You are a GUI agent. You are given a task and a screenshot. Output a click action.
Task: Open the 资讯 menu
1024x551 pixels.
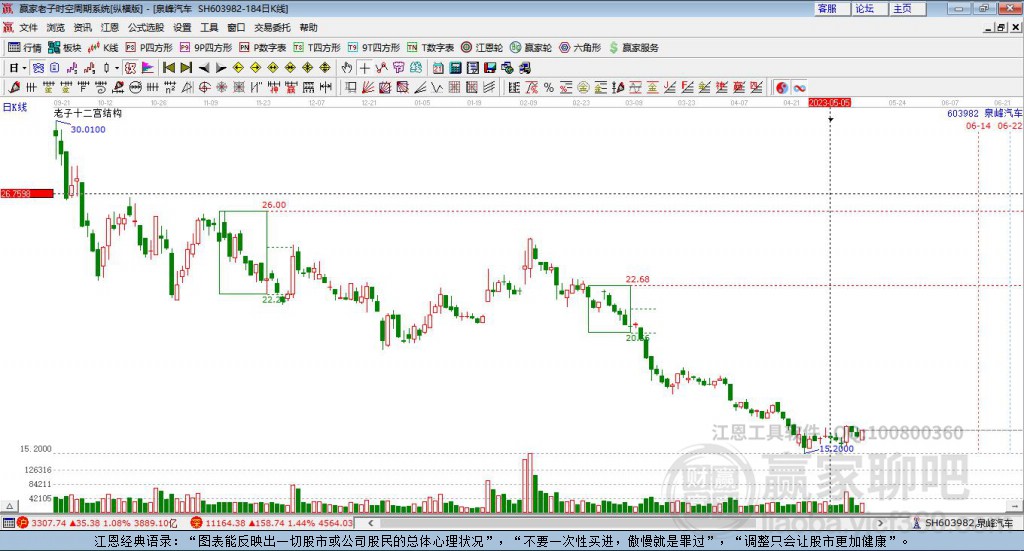(82, 27)
